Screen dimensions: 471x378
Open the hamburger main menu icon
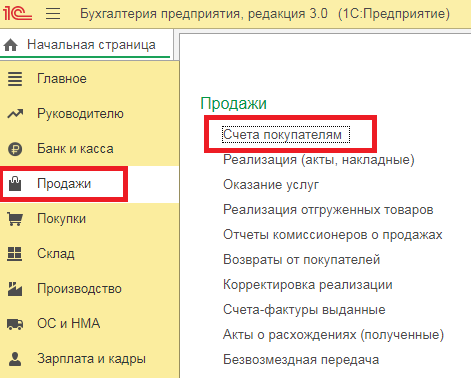[x=53, y=14]
